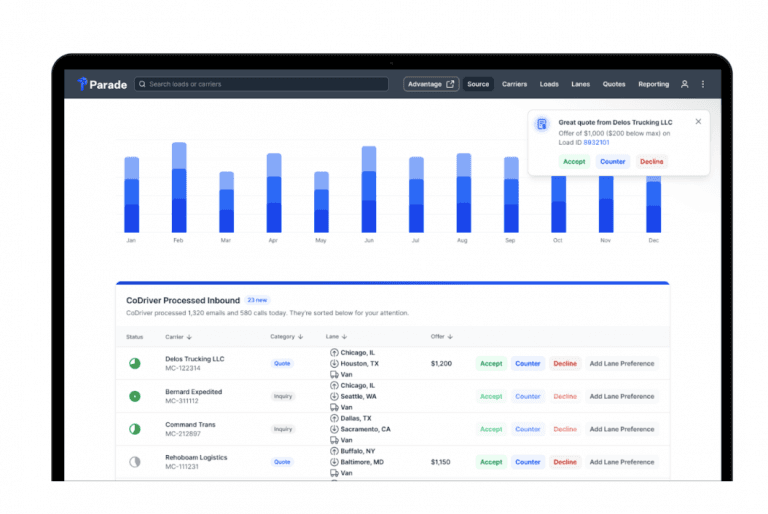
Task: Counter the quote in the notification popup
Action: [x=613, y=161]
